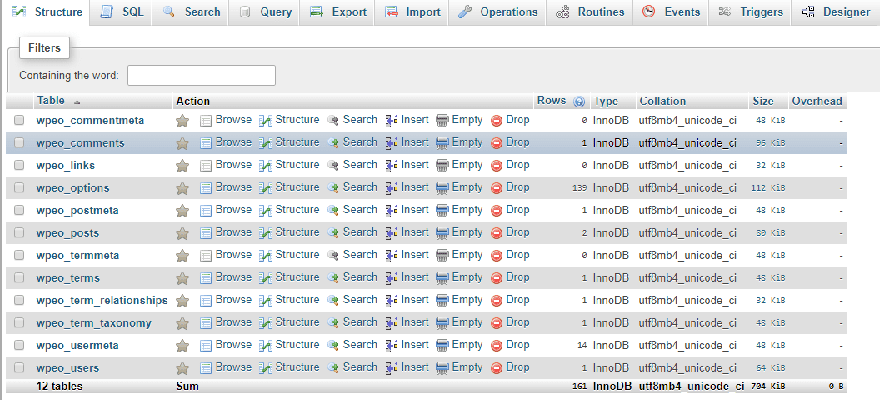Select the Structure tab
880x400 pixels.
47,12
